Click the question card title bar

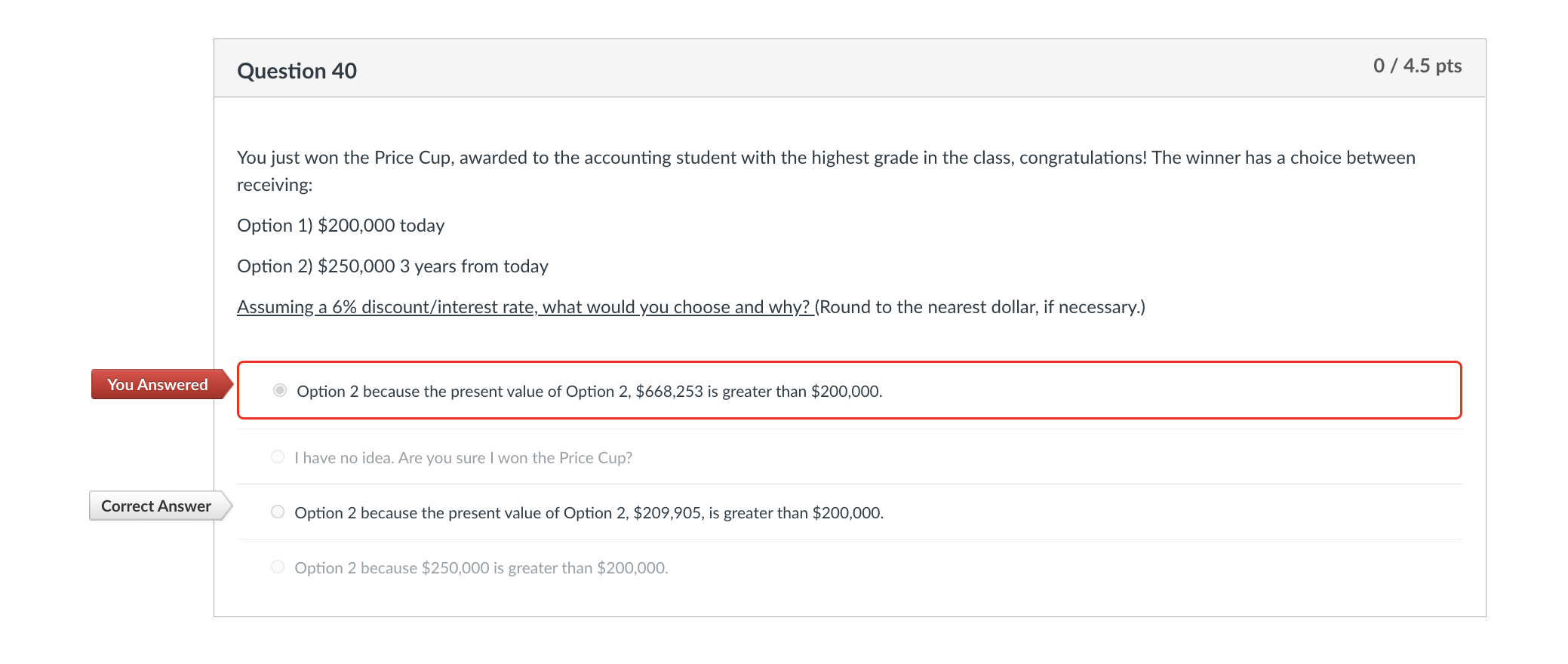(850, 68)
